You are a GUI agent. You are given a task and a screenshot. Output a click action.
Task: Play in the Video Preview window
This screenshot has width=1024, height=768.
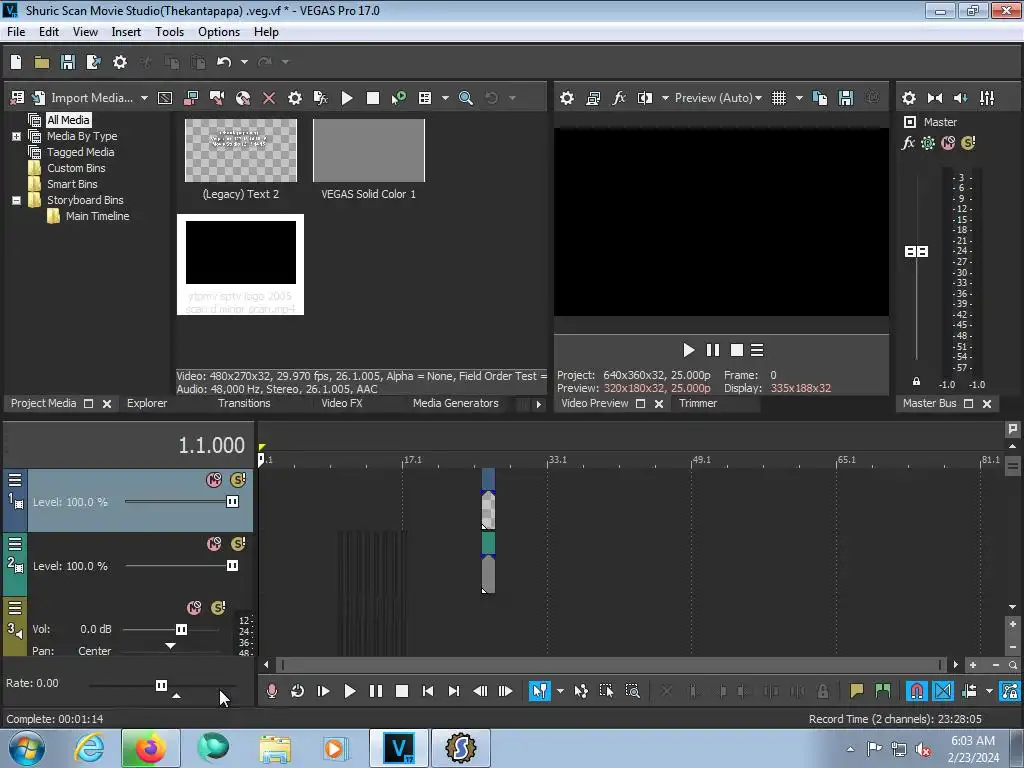pyautogui.click(x=688, y=350)
